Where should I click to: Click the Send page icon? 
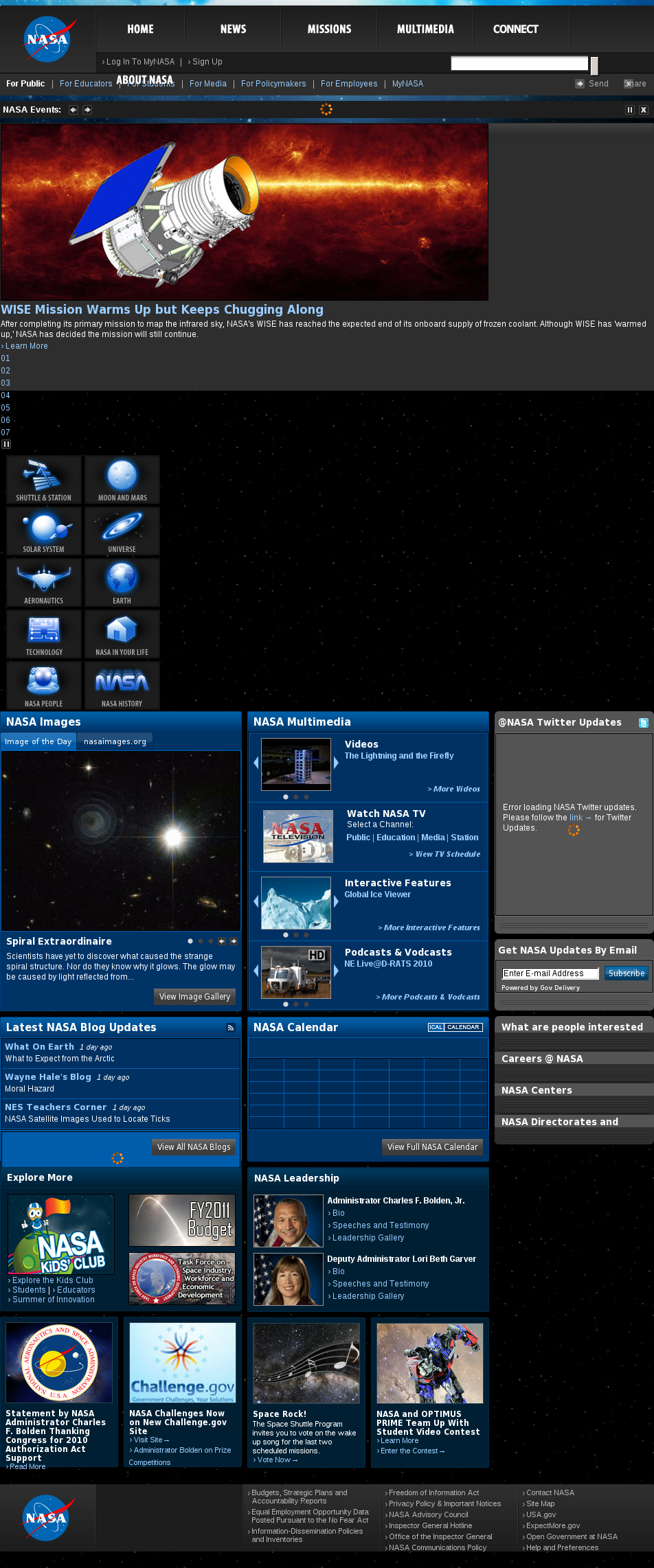click(x=580, y=84)
